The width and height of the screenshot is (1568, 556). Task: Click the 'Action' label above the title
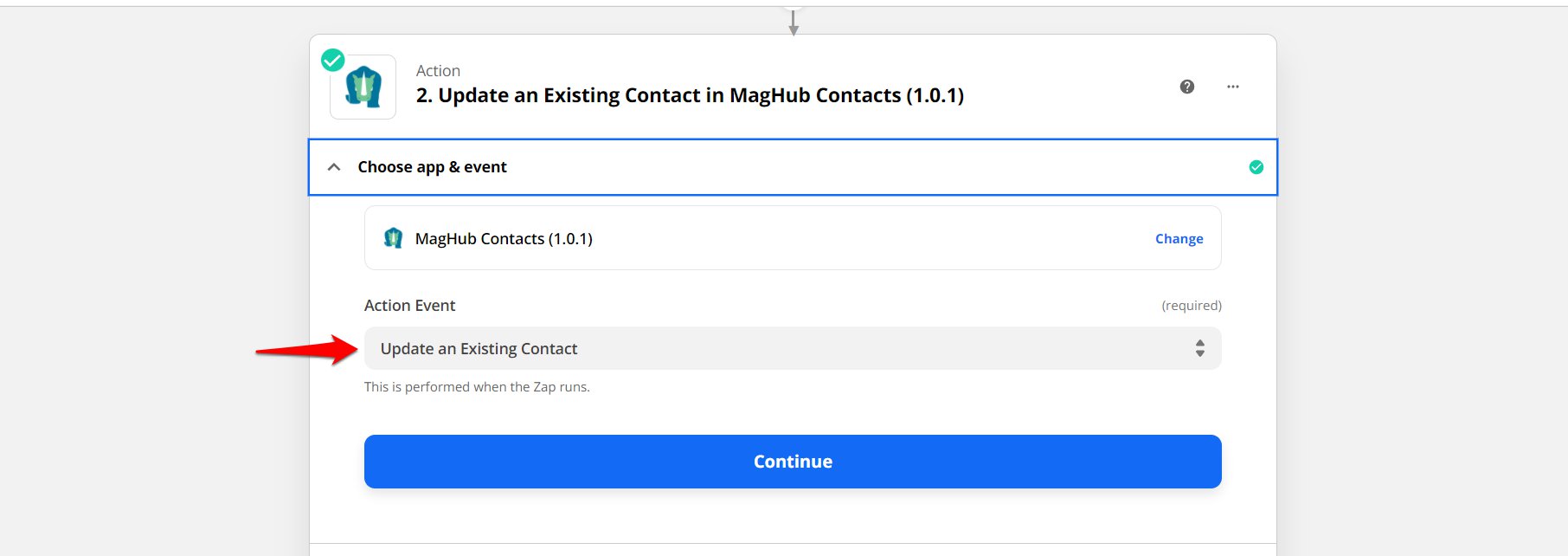point(438,71)
